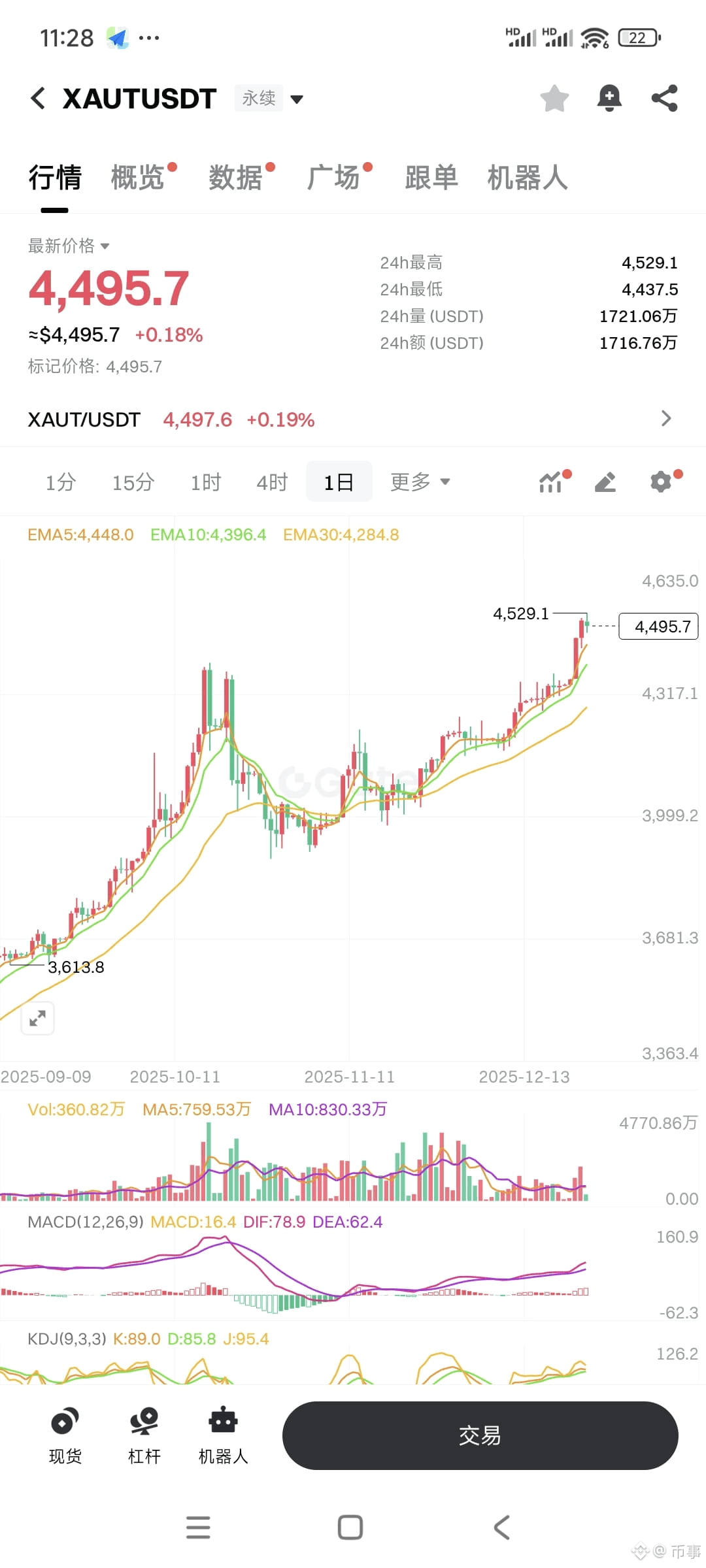
Task: Tap the 交易 trade button
Action: coord(480,1435)
